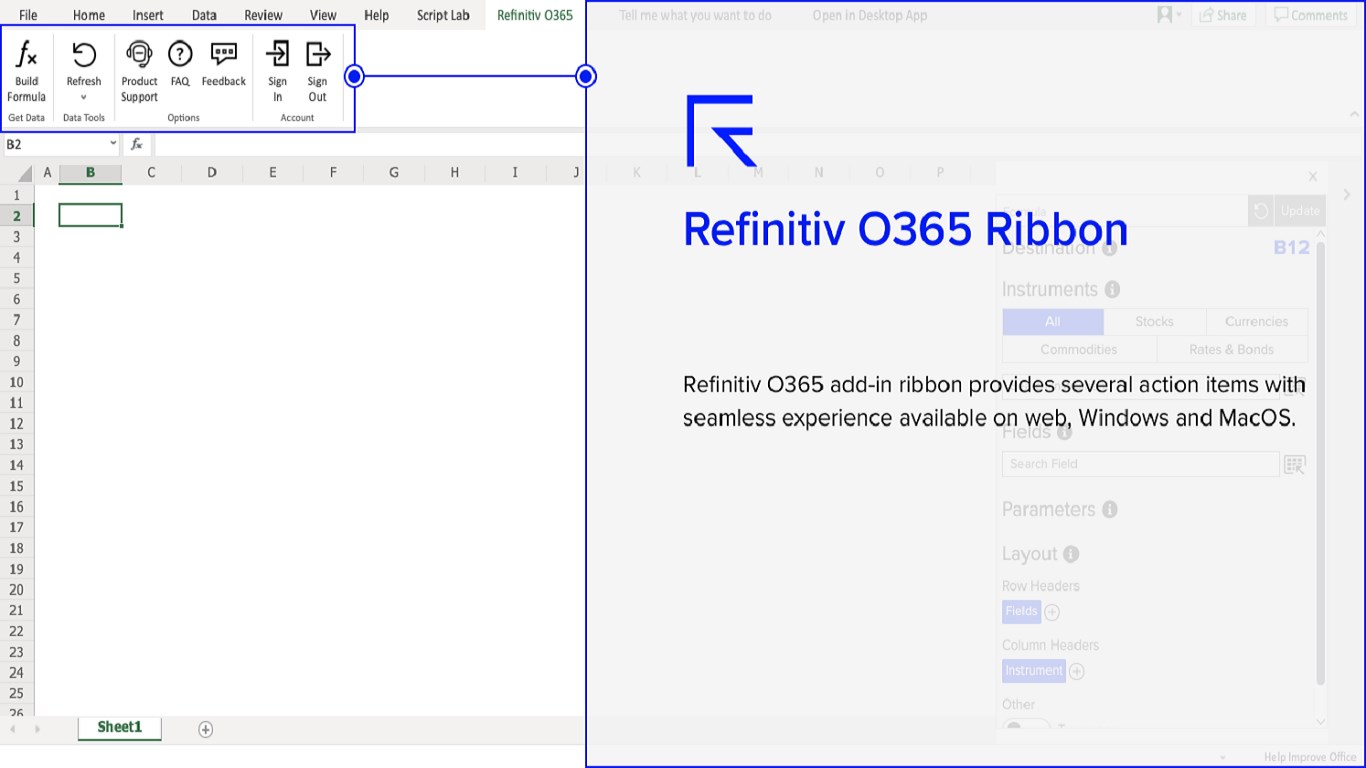The width and height of the screenshot is (1366, 768).
Task: Select the All instruments filter
Action: pos(1053,322)
